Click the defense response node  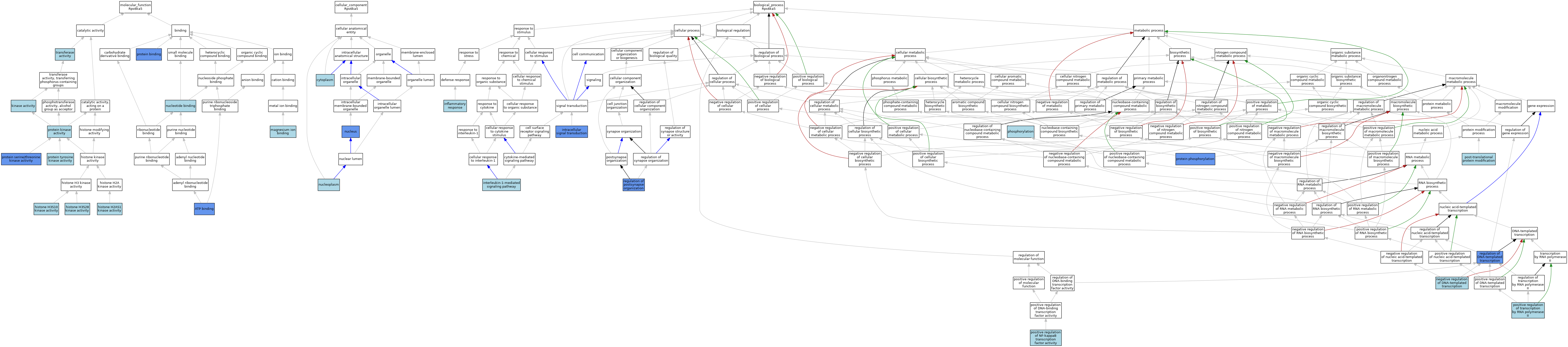(455, 80)
